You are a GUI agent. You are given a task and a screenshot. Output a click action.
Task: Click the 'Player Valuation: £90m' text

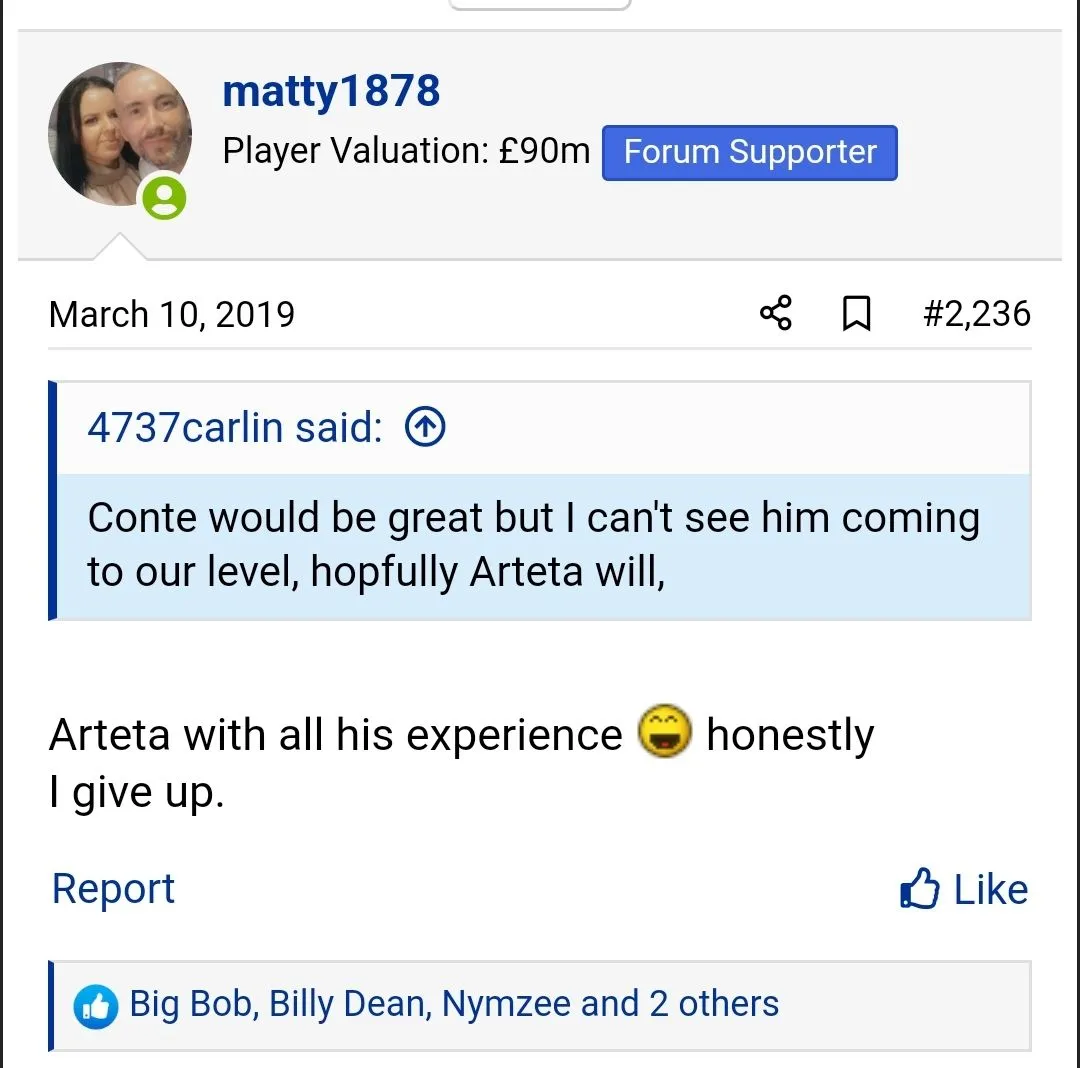coord(406,152)
